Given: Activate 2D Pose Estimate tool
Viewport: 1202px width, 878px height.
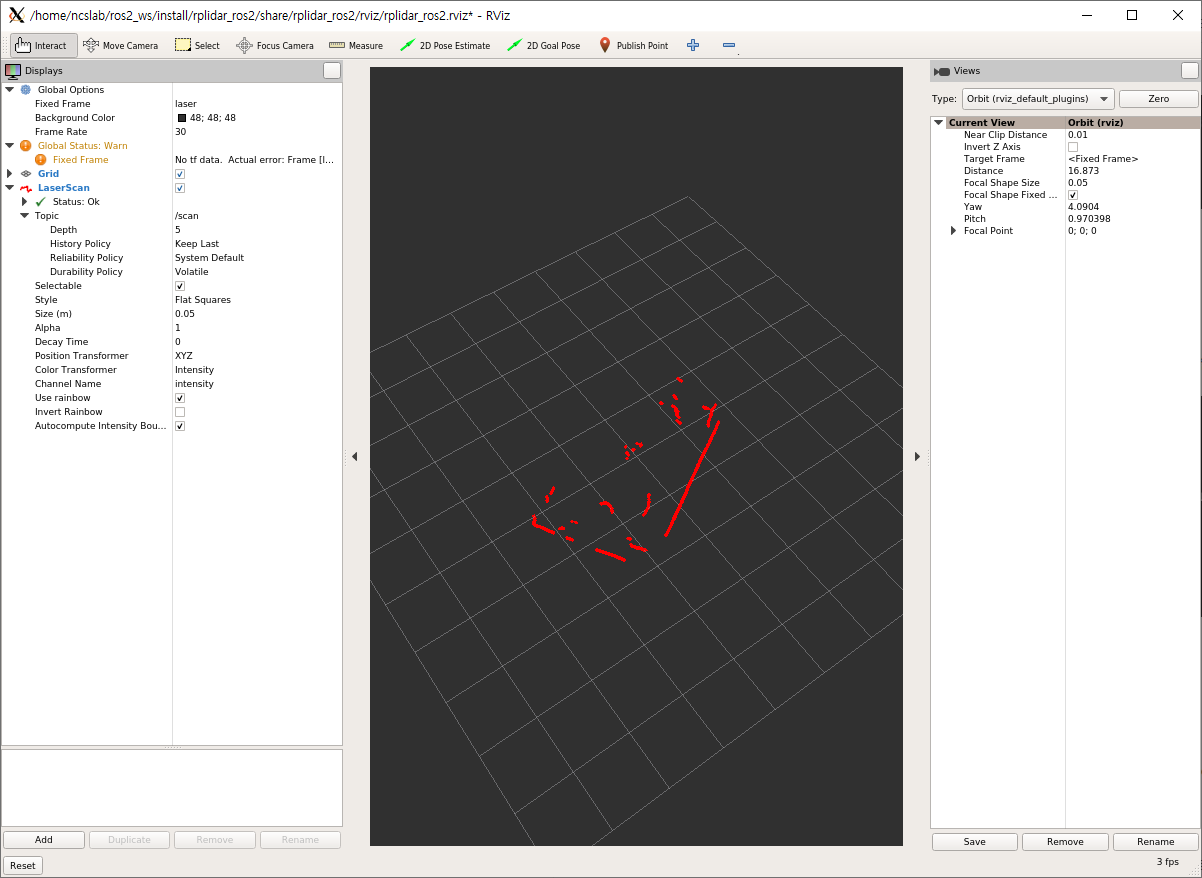Looking at the screenshot, I should [445, 45].
